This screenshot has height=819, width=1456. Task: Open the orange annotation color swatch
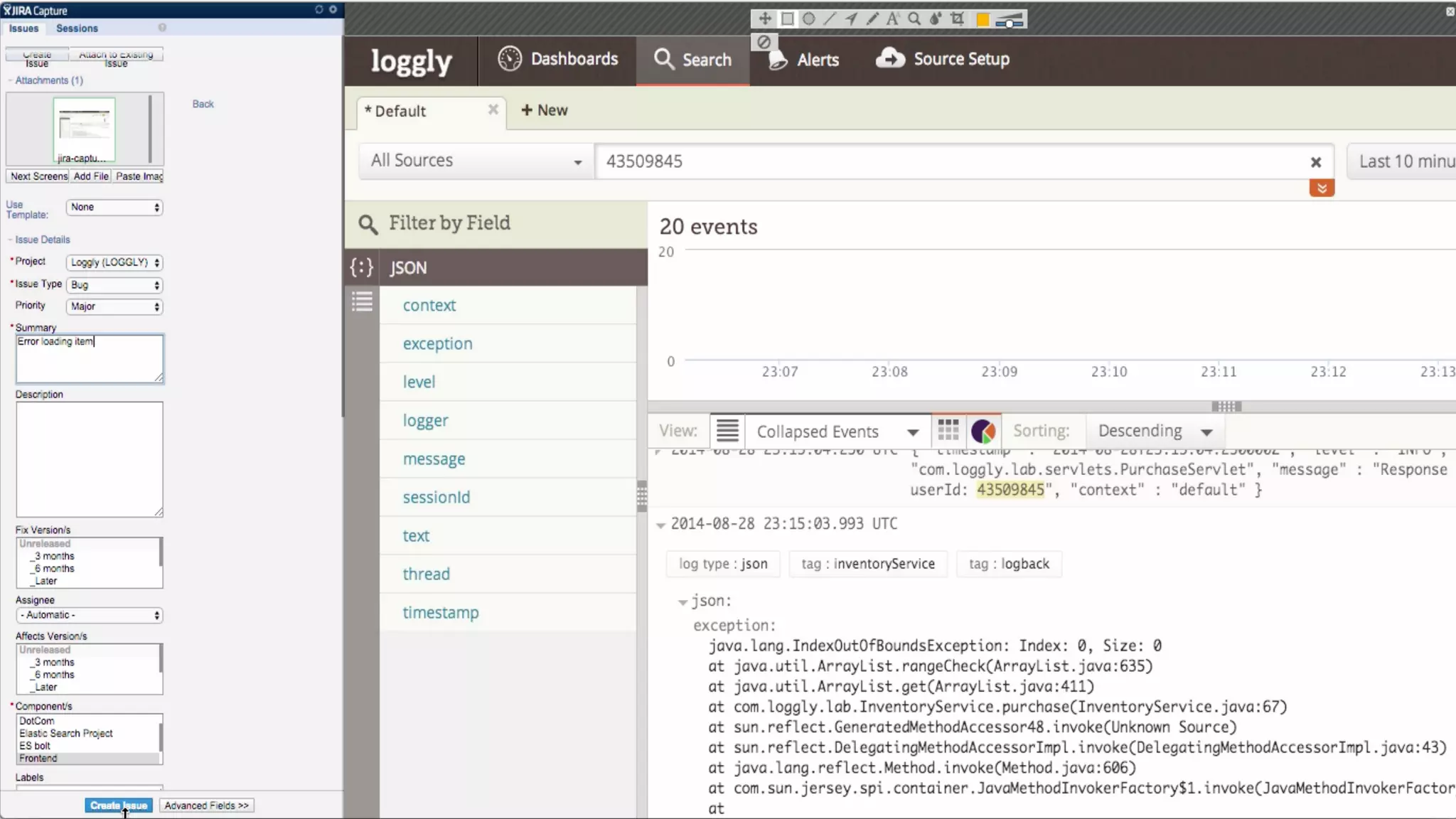(983, 20)
